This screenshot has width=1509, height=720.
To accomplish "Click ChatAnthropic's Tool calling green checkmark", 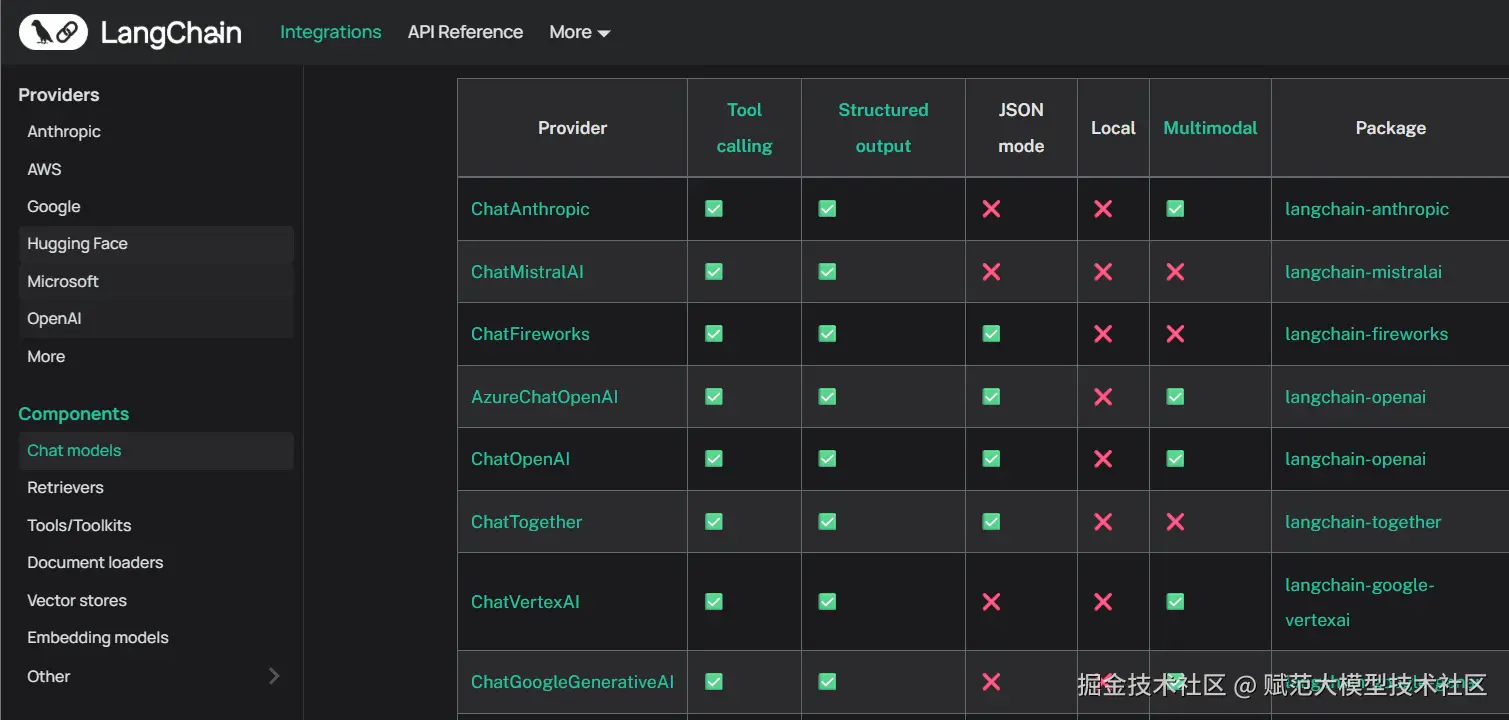I will pyautogui.click(x=714, y=209).
